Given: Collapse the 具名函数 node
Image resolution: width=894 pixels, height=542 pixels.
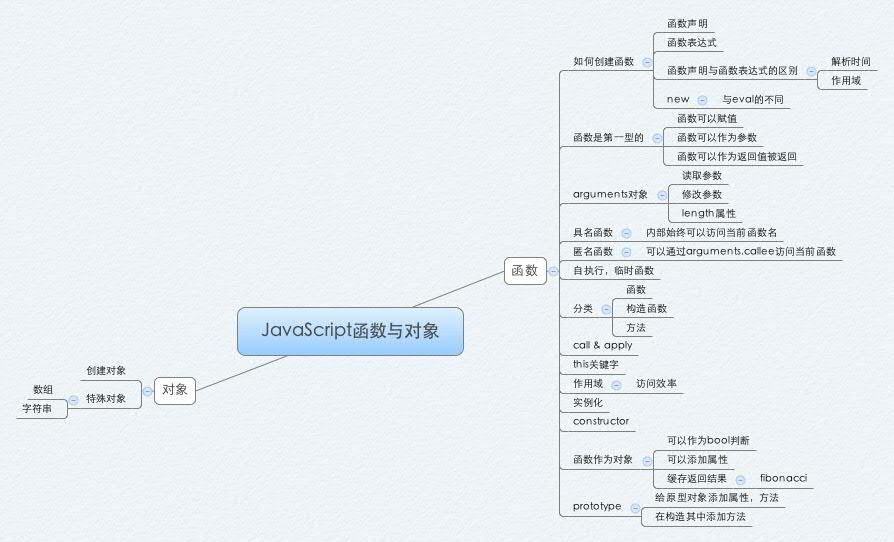Looking at the screenshot, I should (626, 233).
